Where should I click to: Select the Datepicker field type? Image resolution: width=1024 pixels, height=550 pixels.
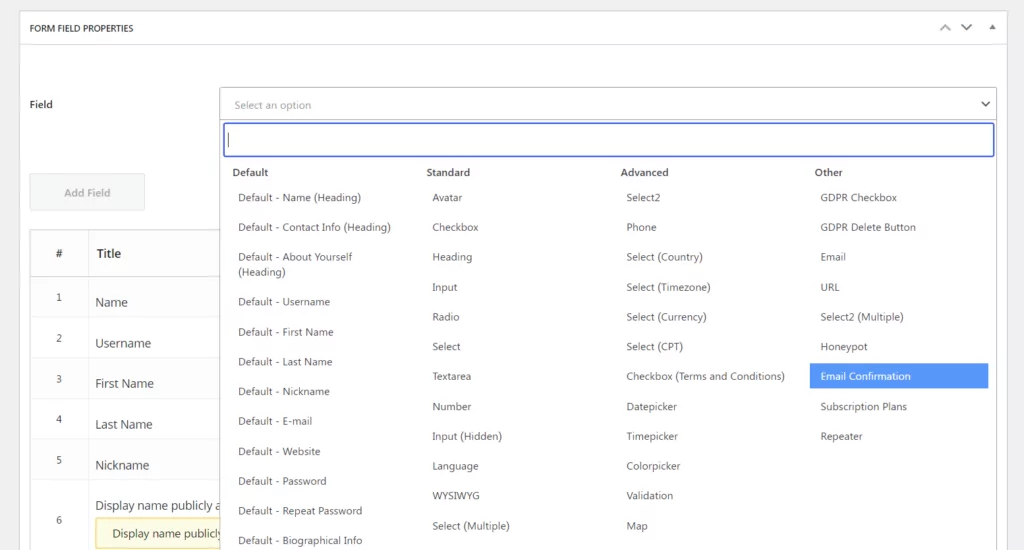pyautogui.click(x=651, y=406)
